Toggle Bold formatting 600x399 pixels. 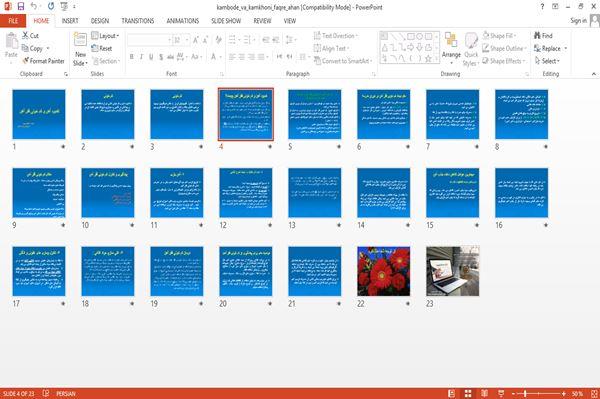132,57
